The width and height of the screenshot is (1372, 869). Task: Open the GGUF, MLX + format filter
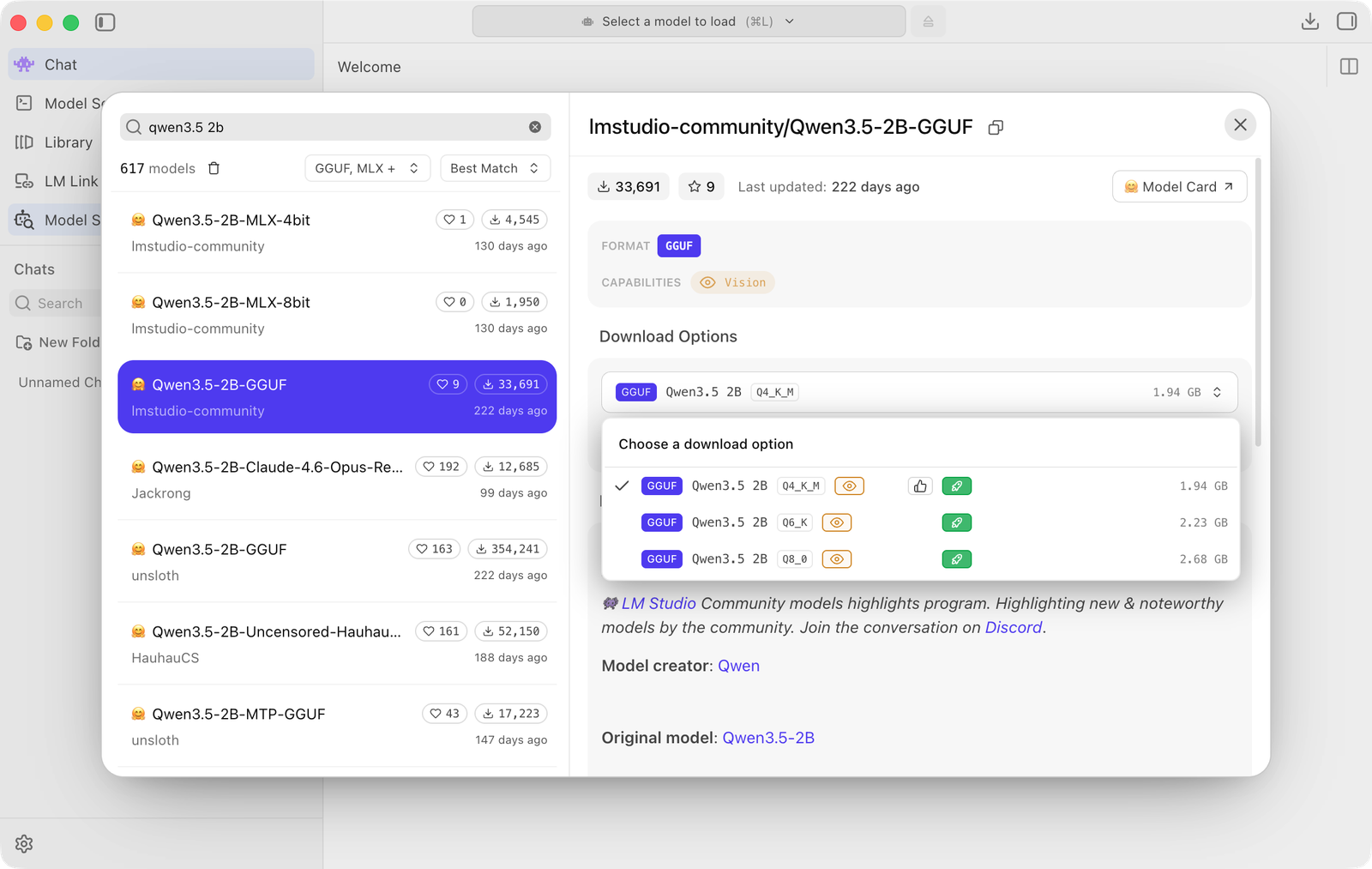(x=367, y=168)
